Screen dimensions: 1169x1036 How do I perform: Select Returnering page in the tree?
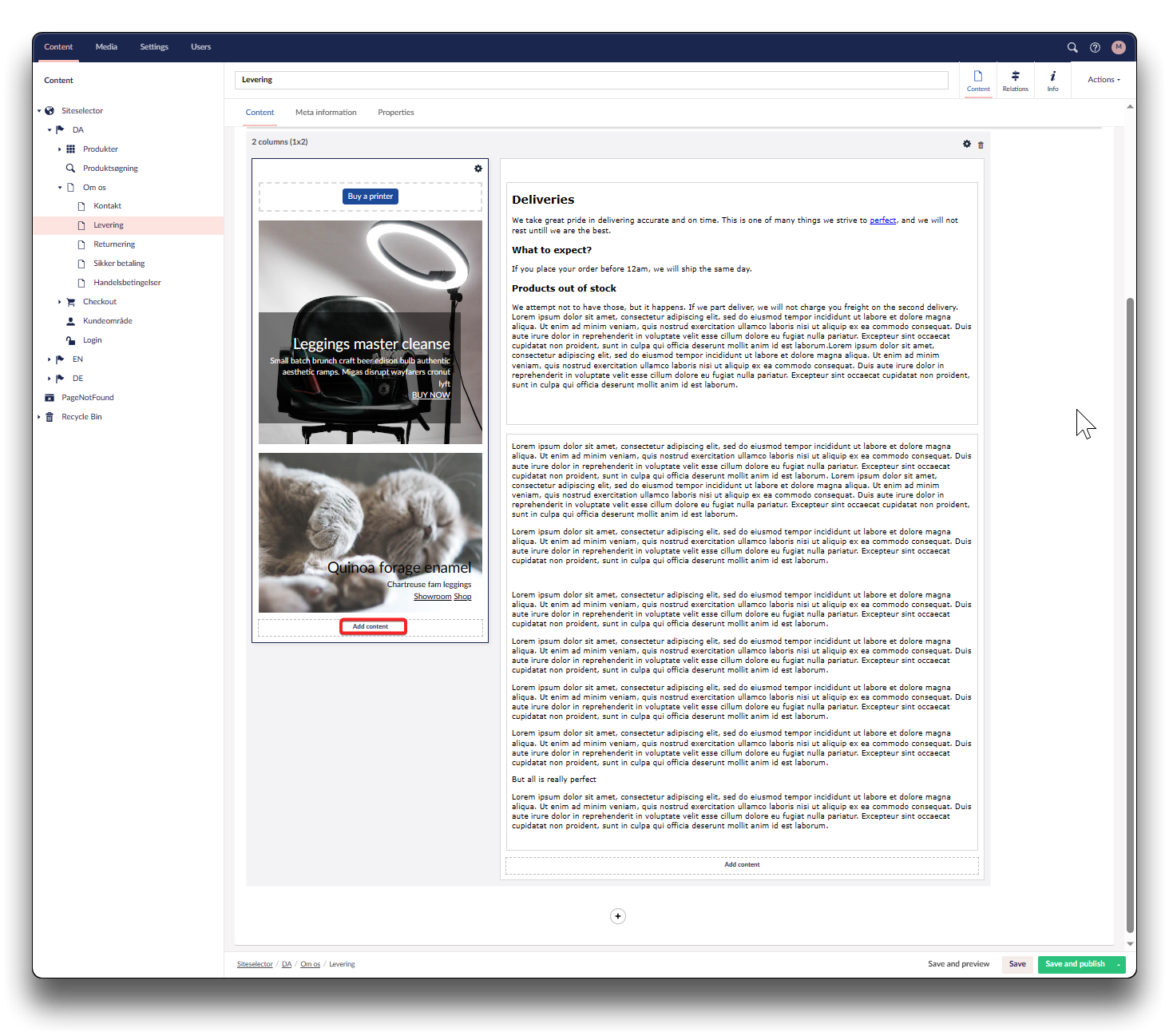[x=114, y=244]
